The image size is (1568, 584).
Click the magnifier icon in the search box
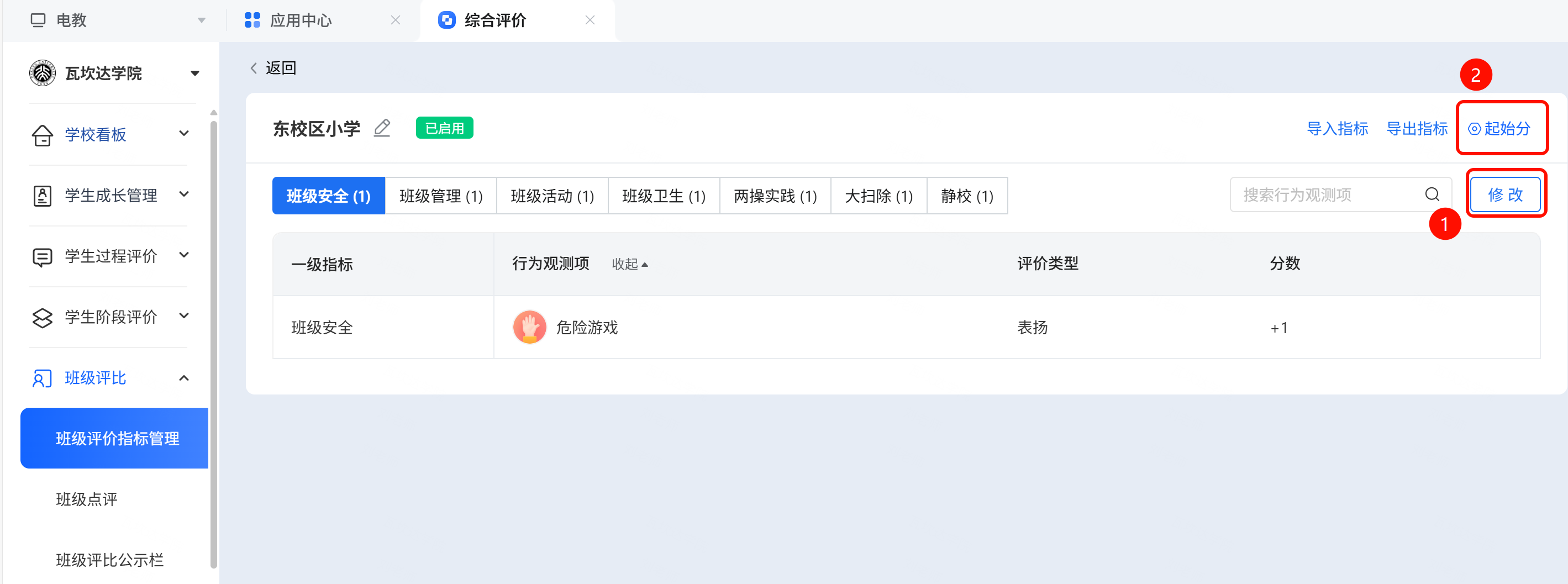tap(1432, 194)
